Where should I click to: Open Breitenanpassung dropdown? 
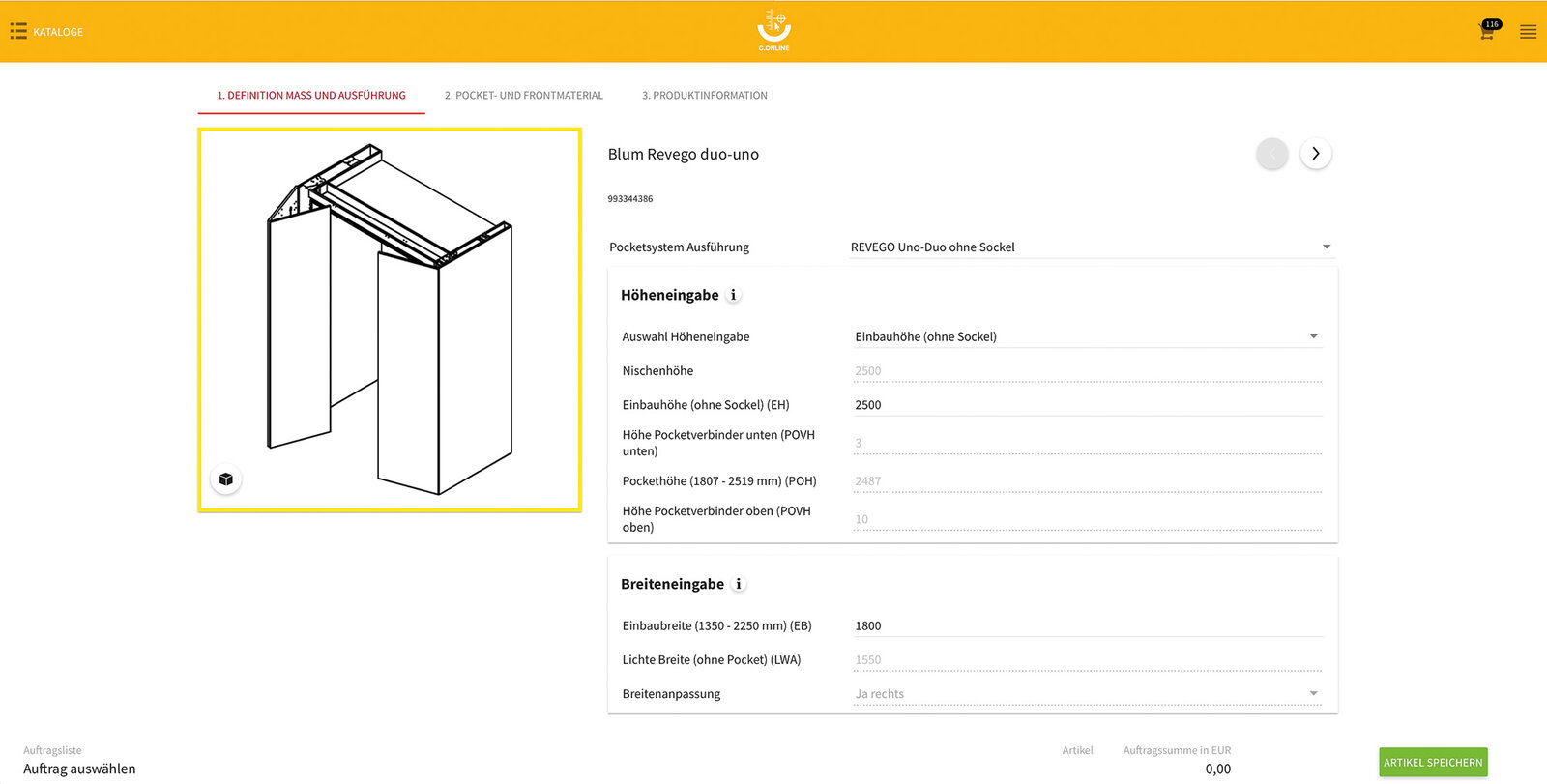point(1088,694)
